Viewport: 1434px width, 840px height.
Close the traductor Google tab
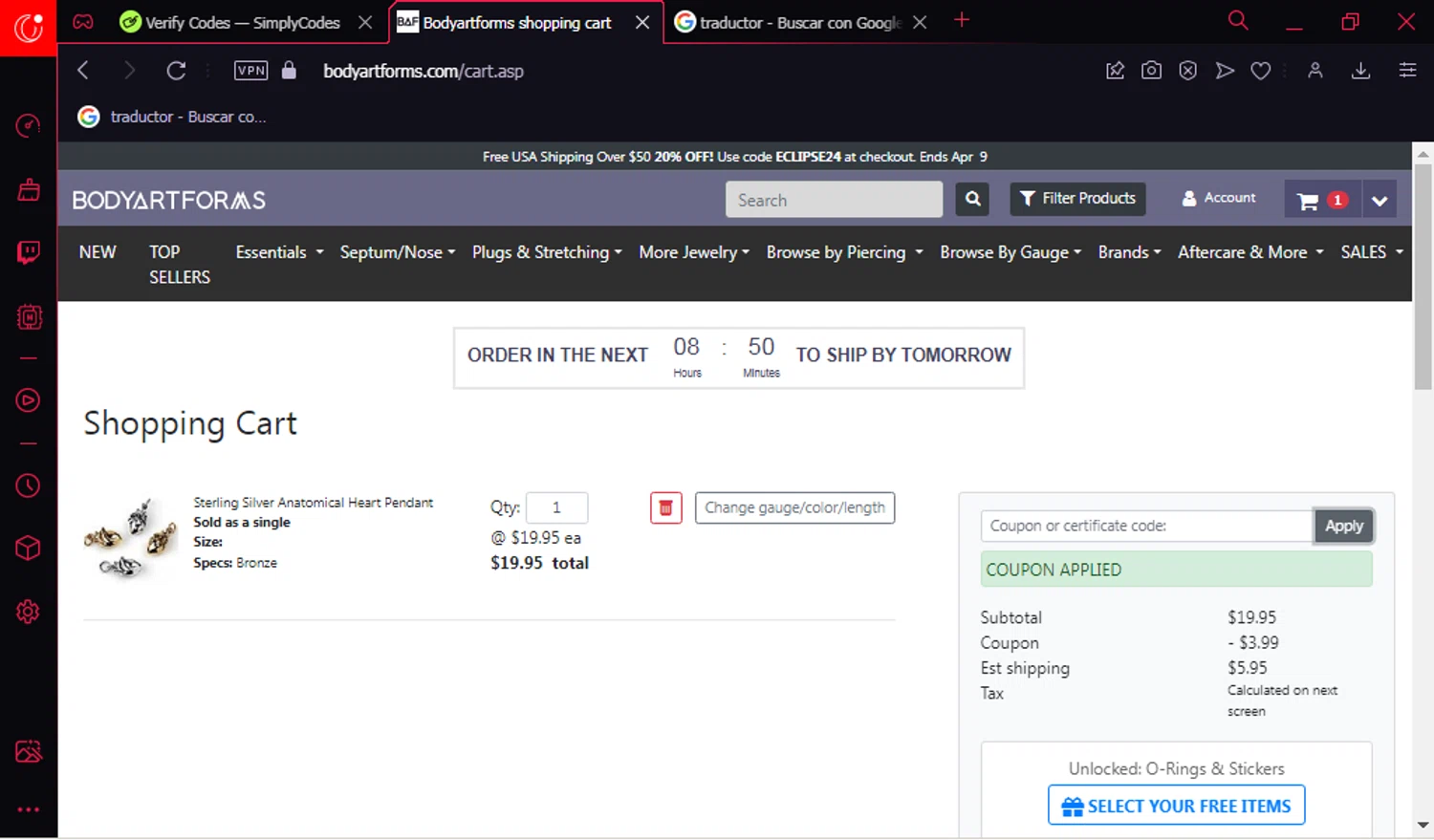(920, 22)
